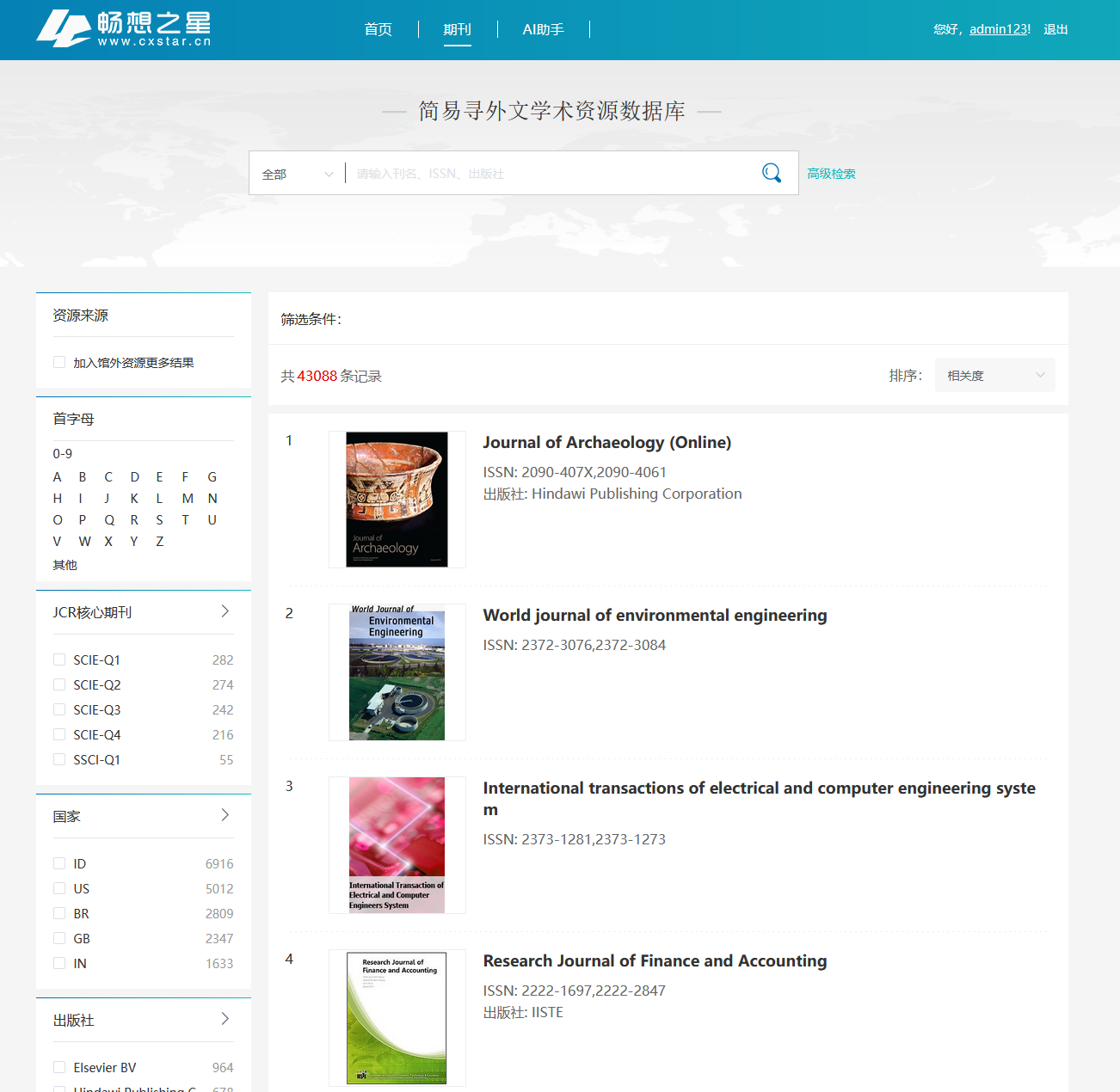Expand the 出版社 filter section arrow
The width and height of the screenshot is (1120, 1092).
point(225,1019)
